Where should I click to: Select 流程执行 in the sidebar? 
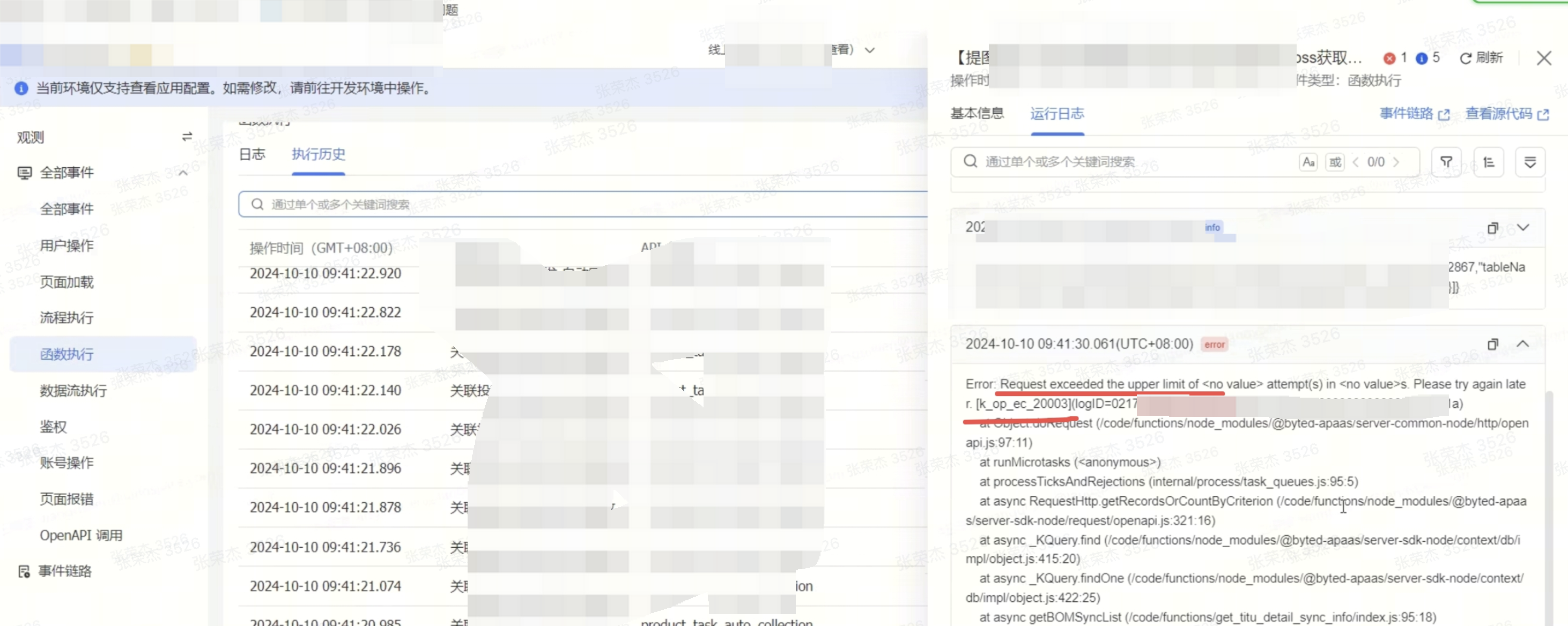click(x=67, y=318)
